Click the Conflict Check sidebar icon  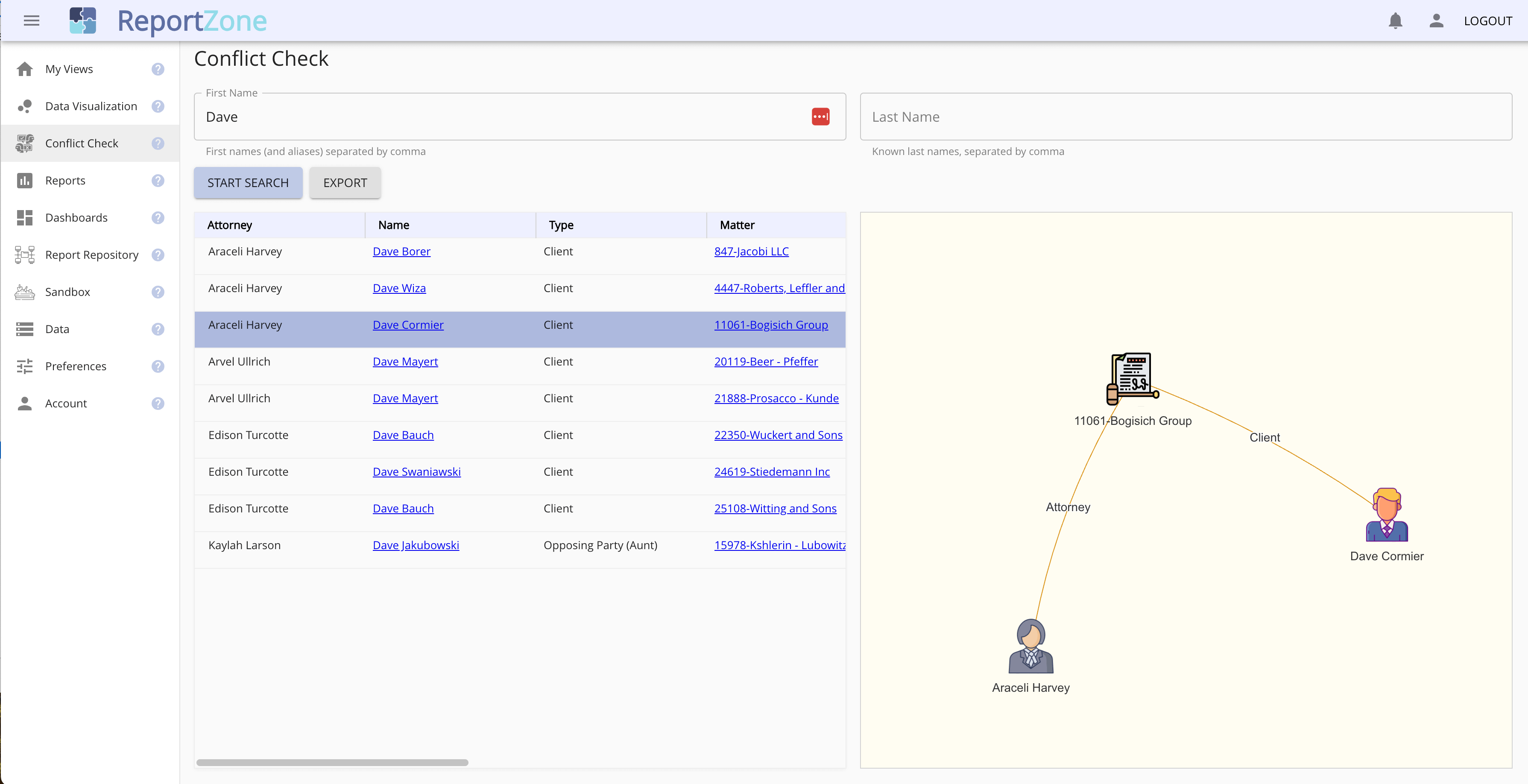[25, 143]
